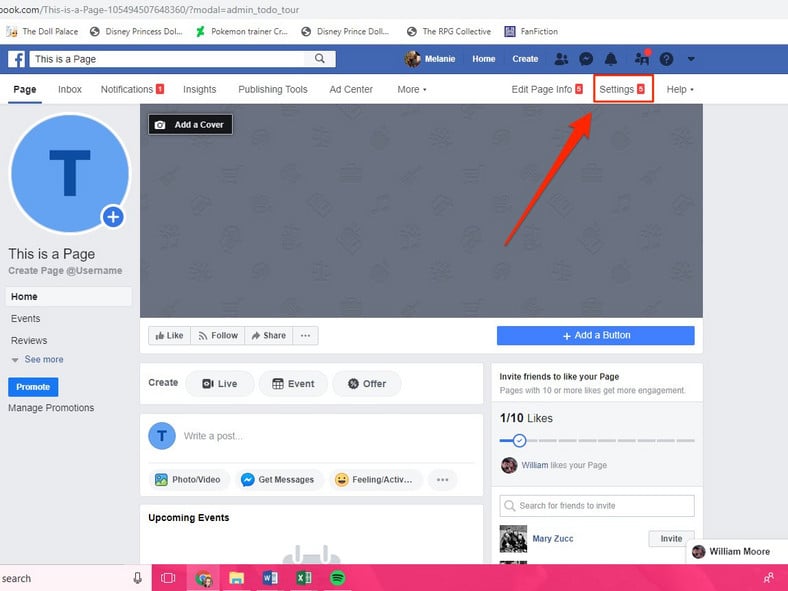
Task: Create an Event
Action: [293, 383]
